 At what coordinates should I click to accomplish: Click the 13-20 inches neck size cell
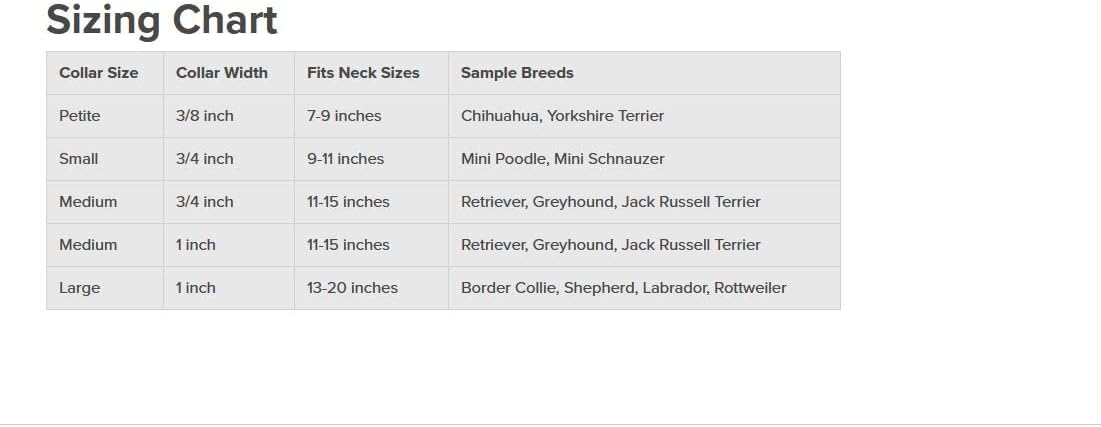pos(352,288)
